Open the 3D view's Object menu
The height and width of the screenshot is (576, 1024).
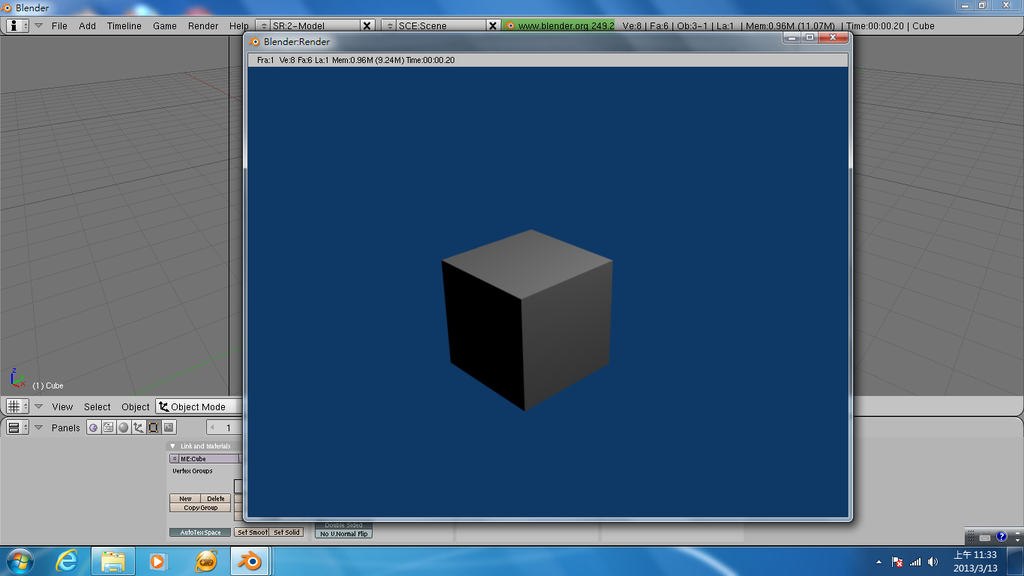point(135,407)
